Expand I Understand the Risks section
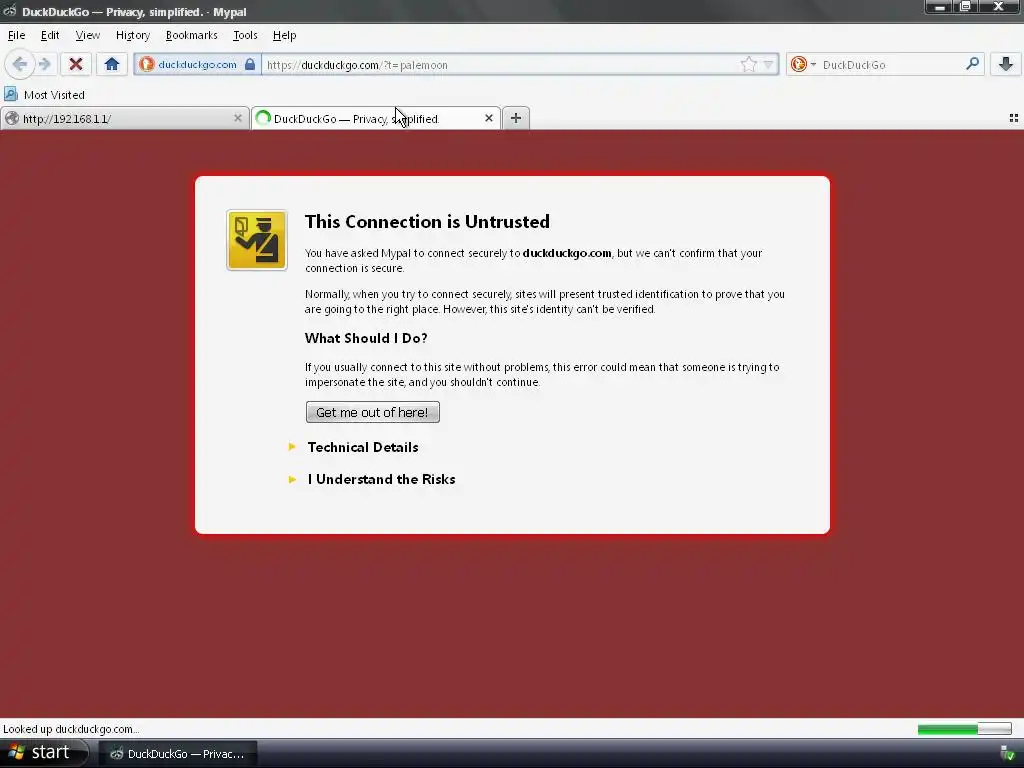 point(381,479)
